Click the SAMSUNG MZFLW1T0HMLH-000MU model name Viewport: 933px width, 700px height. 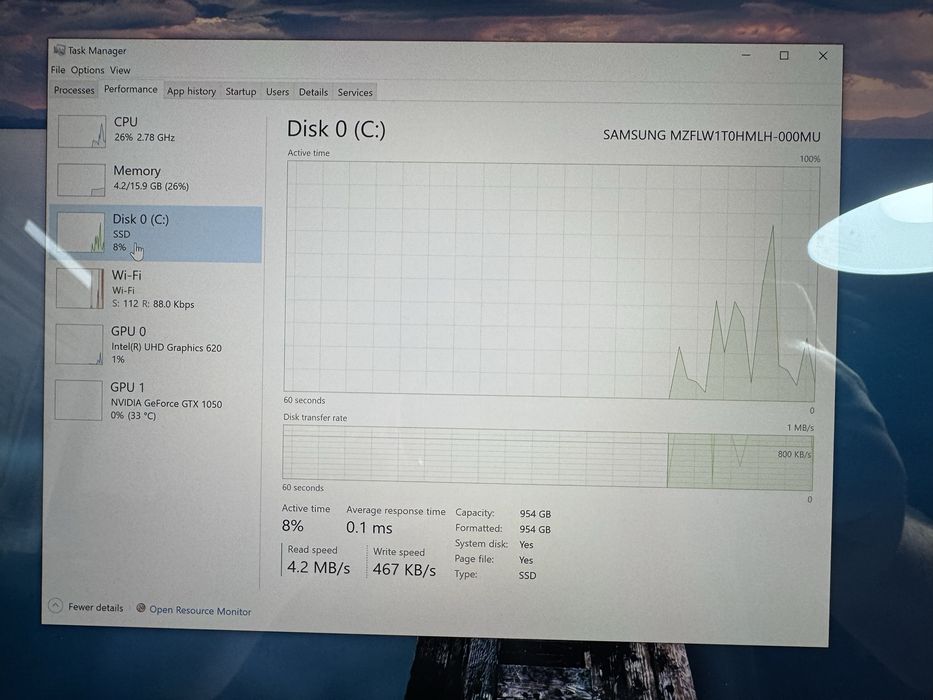(712, 136)
